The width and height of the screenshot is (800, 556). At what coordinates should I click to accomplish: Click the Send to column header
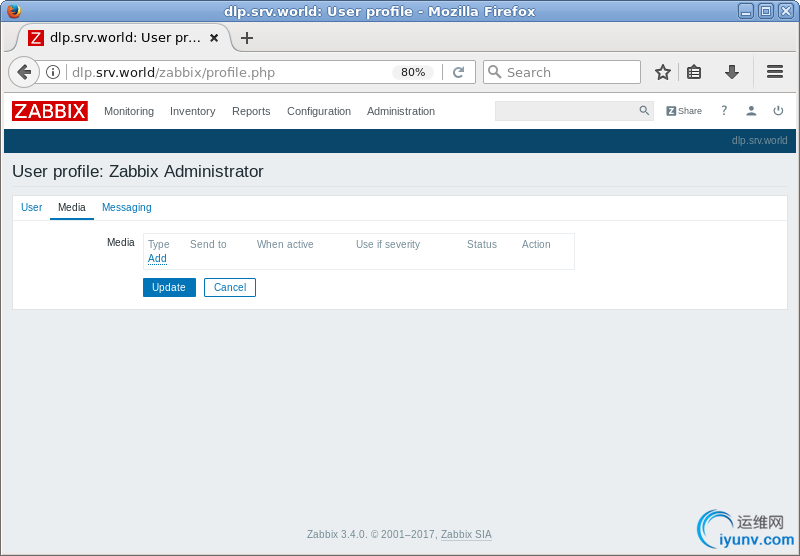tap(208, 244)
